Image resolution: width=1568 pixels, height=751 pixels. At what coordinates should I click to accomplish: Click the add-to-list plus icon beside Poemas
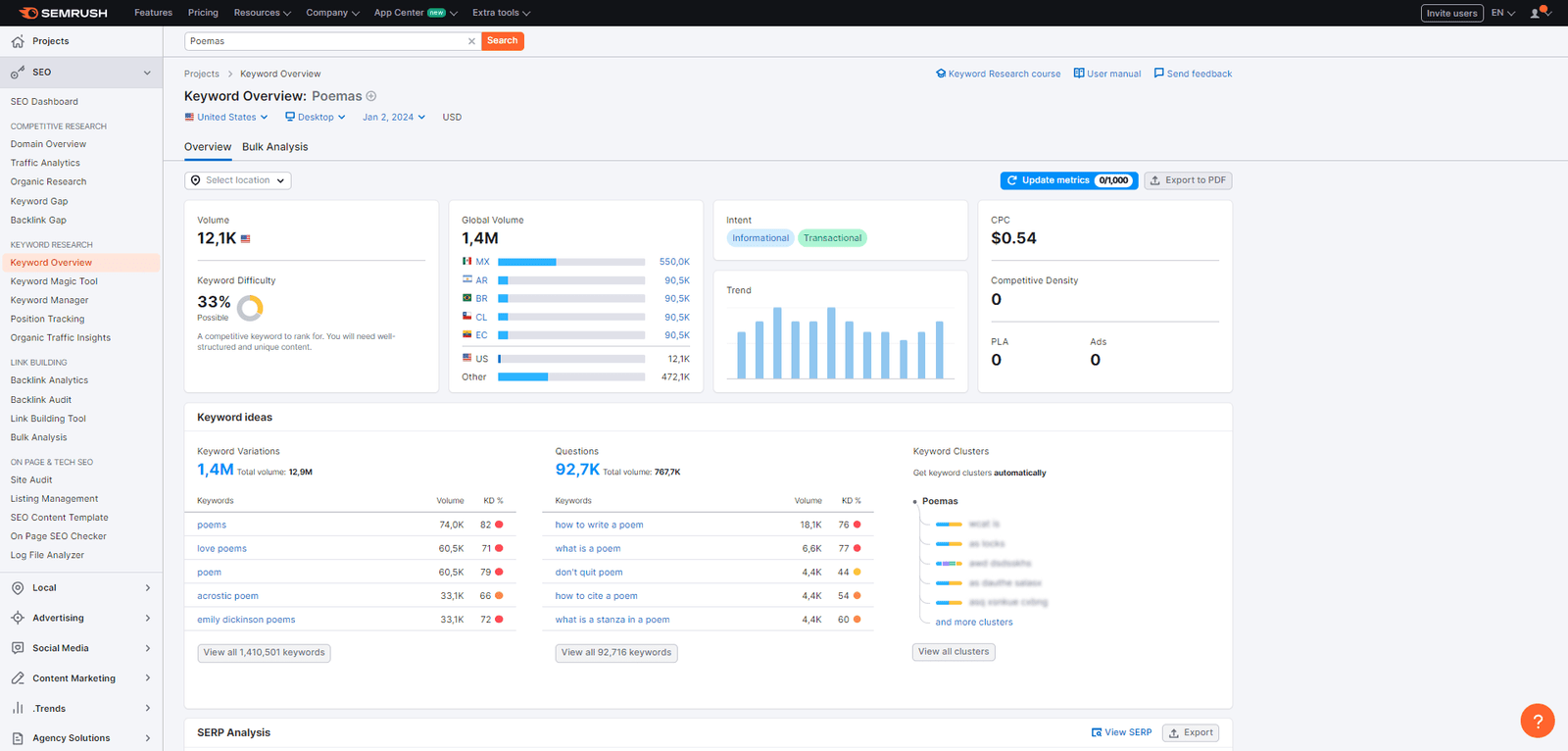371,96
